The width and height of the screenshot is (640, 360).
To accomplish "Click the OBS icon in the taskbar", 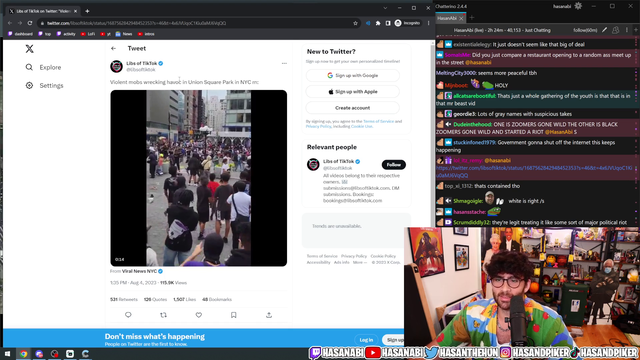I will (x=54, y=354).
